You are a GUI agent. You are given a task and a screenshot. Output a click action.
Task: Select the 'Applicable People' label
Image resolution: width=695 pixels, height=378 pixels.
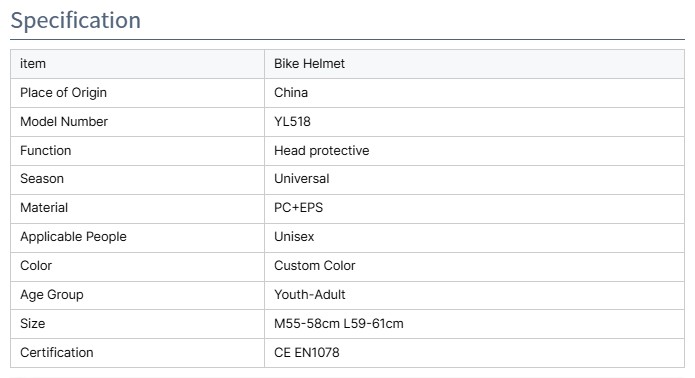73,237
